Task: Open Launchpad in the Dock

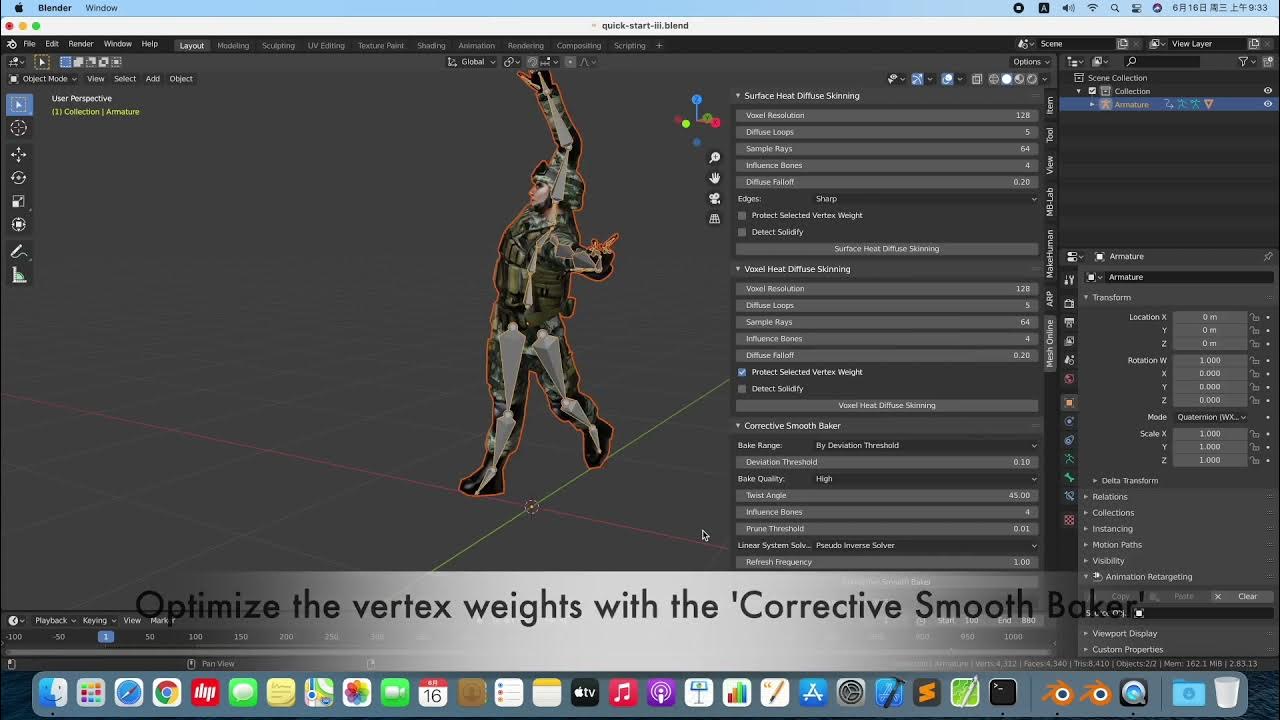Action: (90, 692)
